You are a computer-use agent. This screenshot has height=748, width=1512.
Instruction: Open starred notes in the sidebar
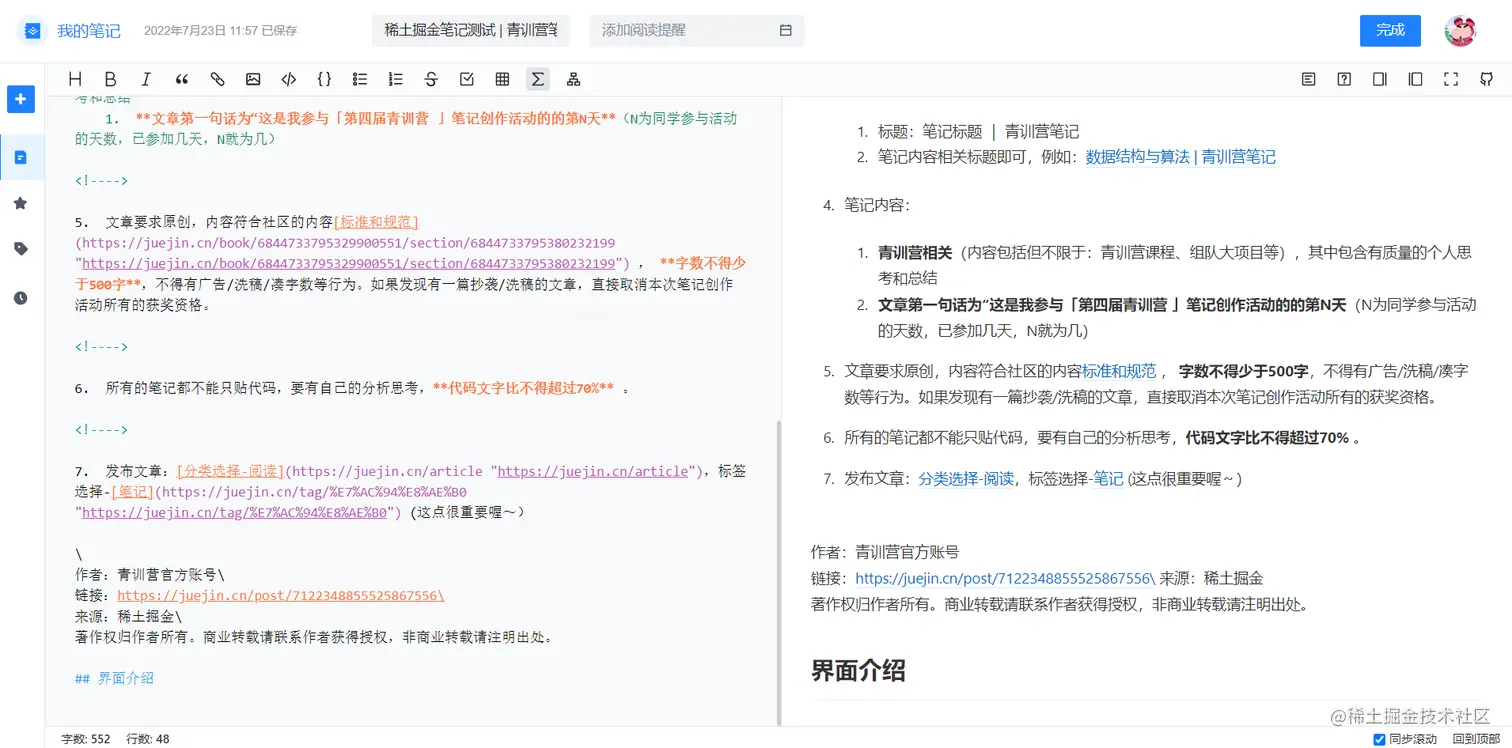[21, 203]
